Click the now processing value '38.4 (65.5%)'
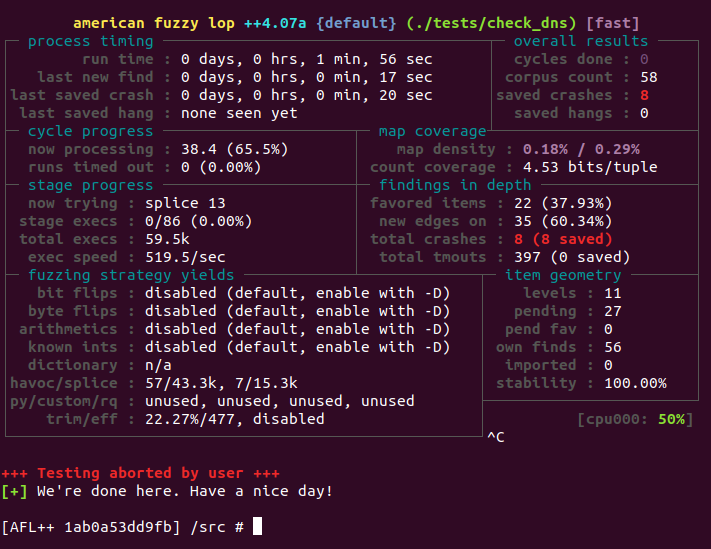 [235, 150]
